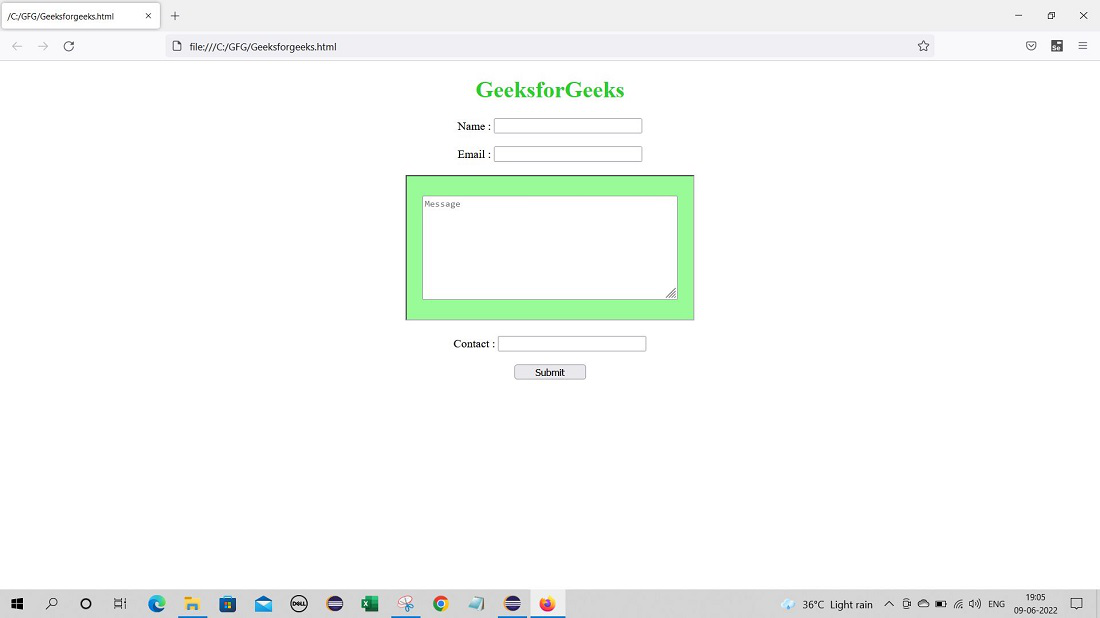Select the Geeksforgeeks.html tab
Image resolution: width=1100 pixels, height=618 pixels.
click(x=81, y=15)
